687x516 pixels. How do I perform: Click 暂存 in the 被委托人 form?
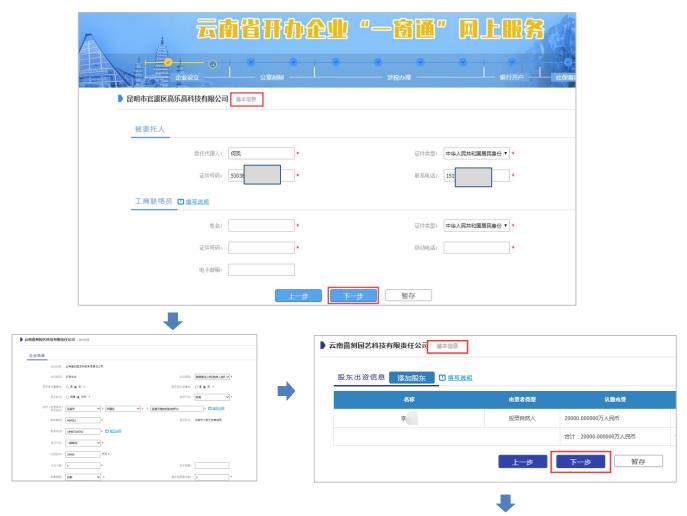407,295
